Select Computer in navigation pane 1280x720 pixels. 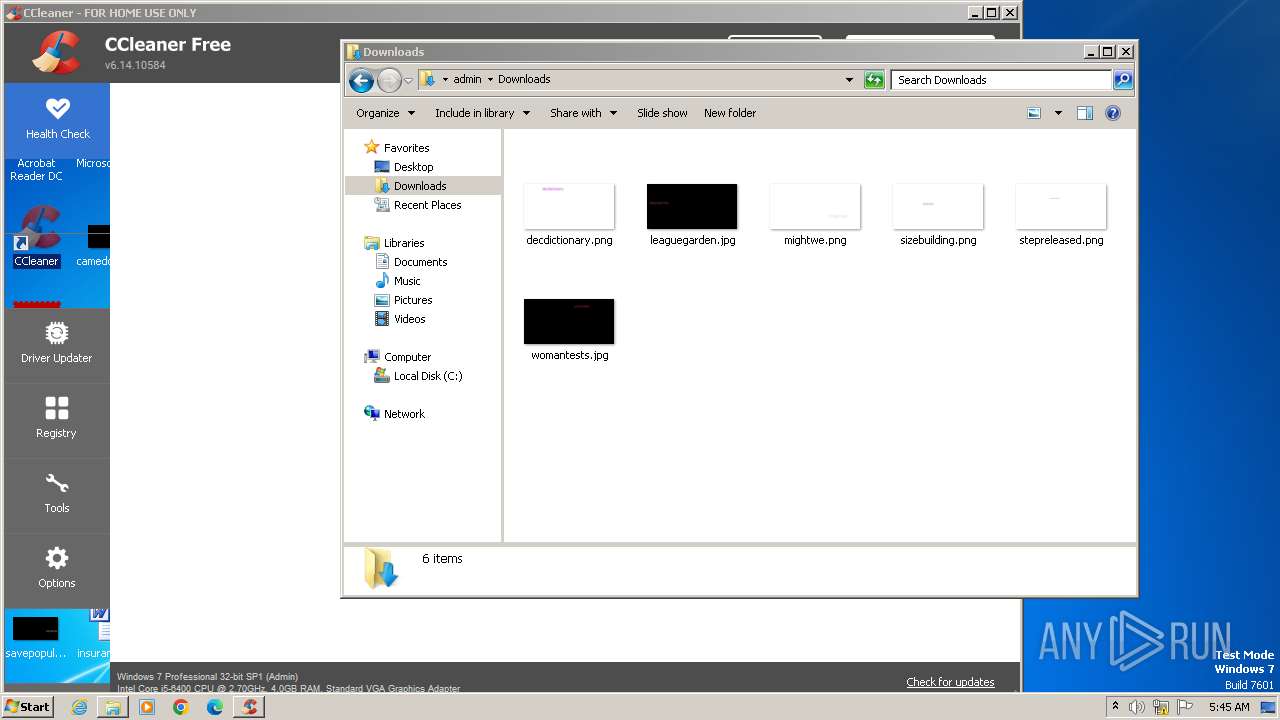407,357
